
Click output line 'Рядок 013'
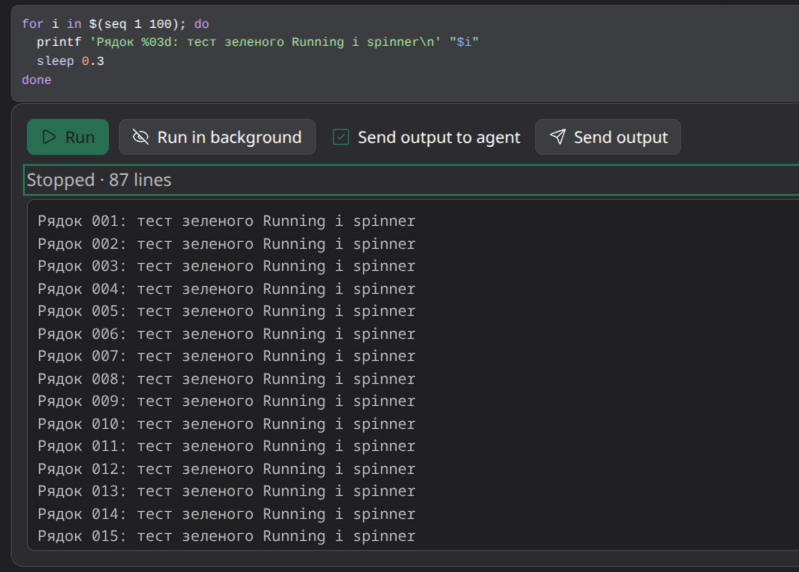tap(227, 492)
